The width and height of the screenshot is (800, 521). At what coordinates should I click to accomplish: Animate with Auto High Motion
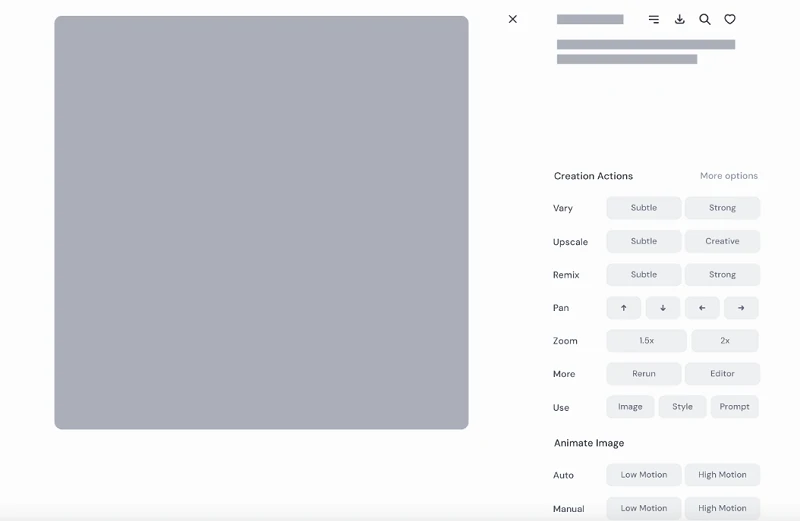[722, 475]
